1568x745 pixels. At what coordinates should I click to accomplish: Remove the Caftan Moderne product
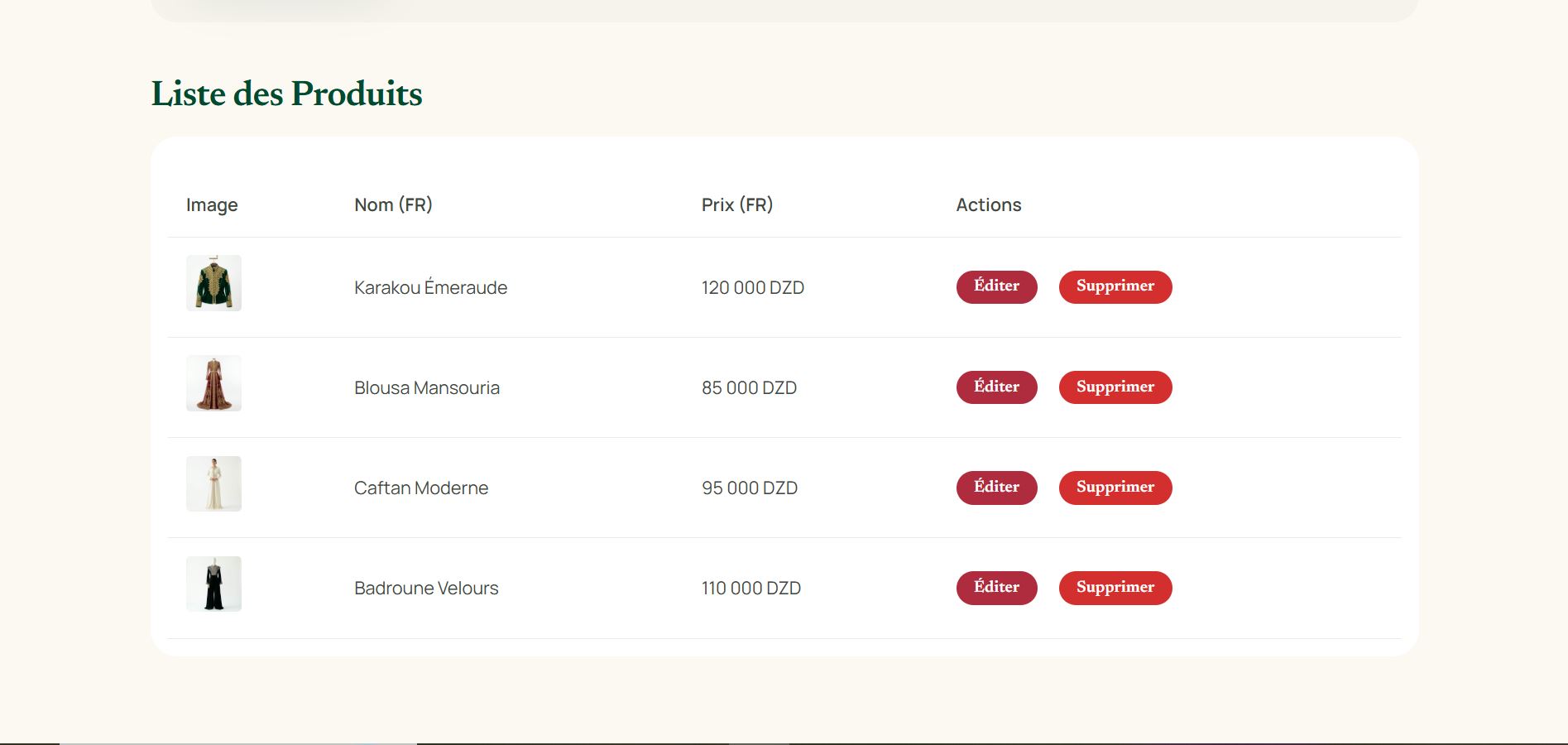pos(1115,488)
